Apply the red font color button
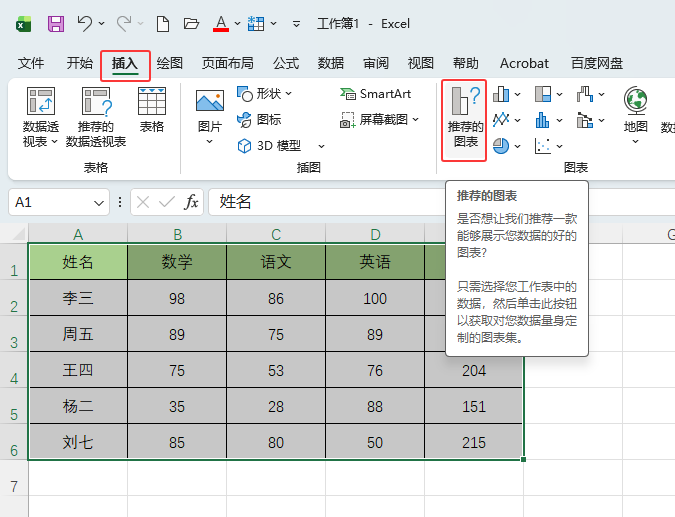675x517 pixels. (221, 24)
